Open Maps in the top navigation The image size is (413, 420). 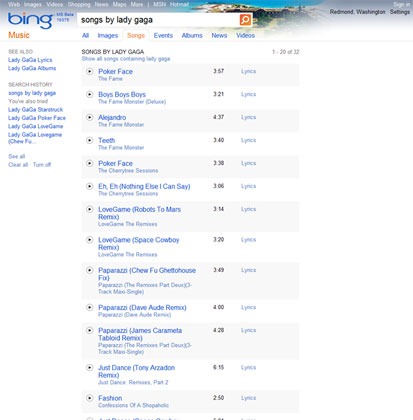[119, 4]
